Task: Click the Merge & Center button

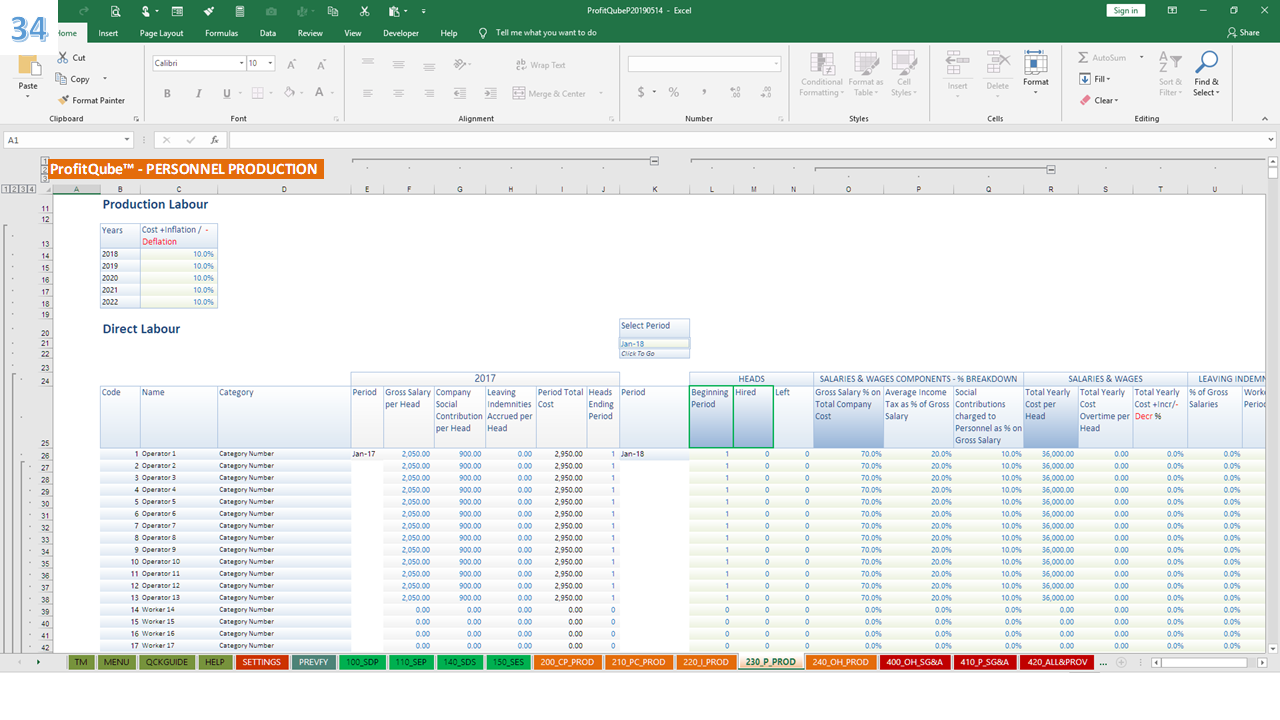Action: [x=549, y=93]
